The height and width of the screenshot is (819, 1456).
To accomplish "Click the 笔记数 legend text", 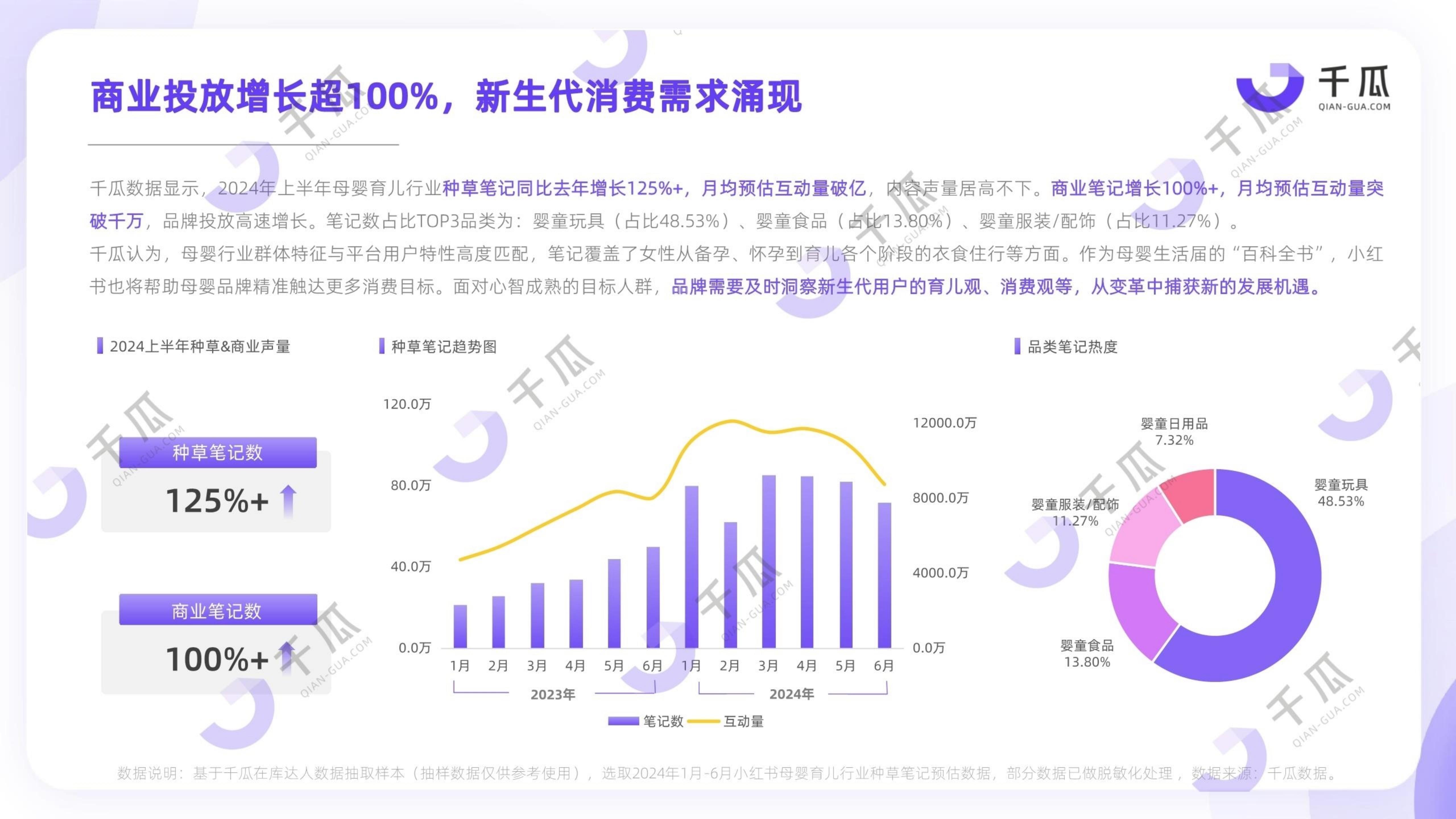I will point(663,721).
